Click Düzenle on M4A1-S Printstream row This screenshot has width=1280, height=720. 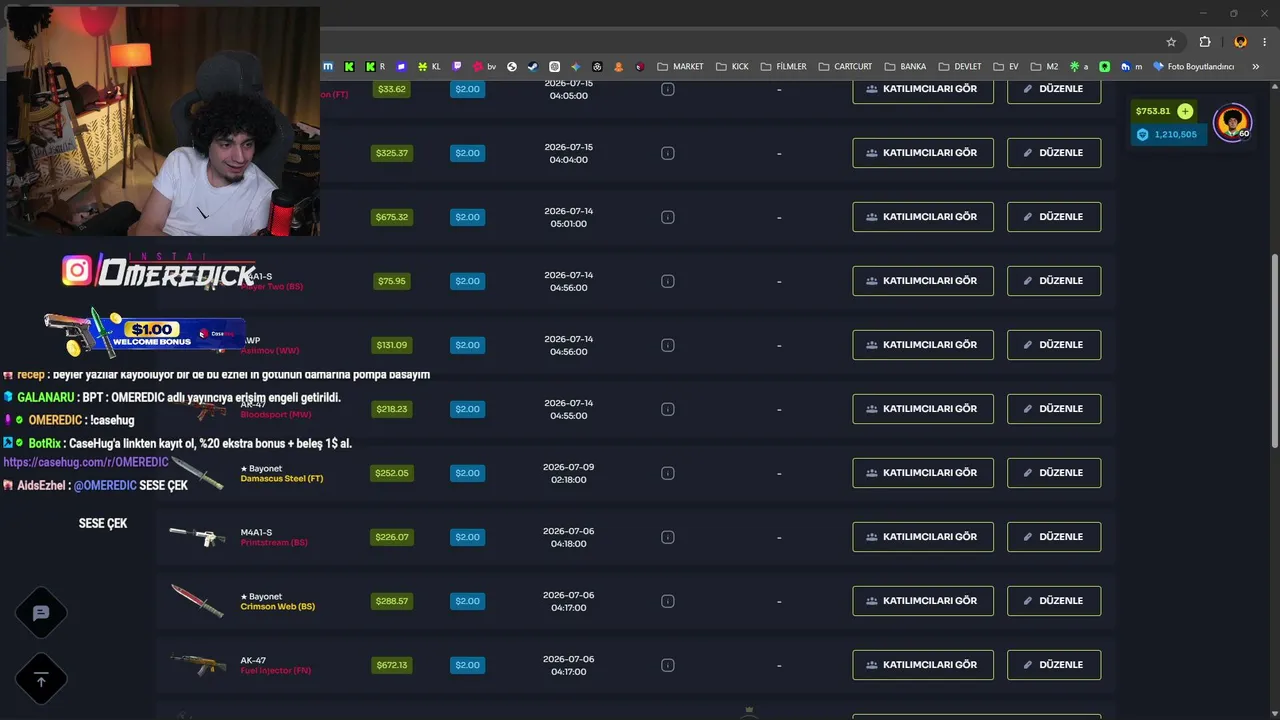coord(1054,537)
